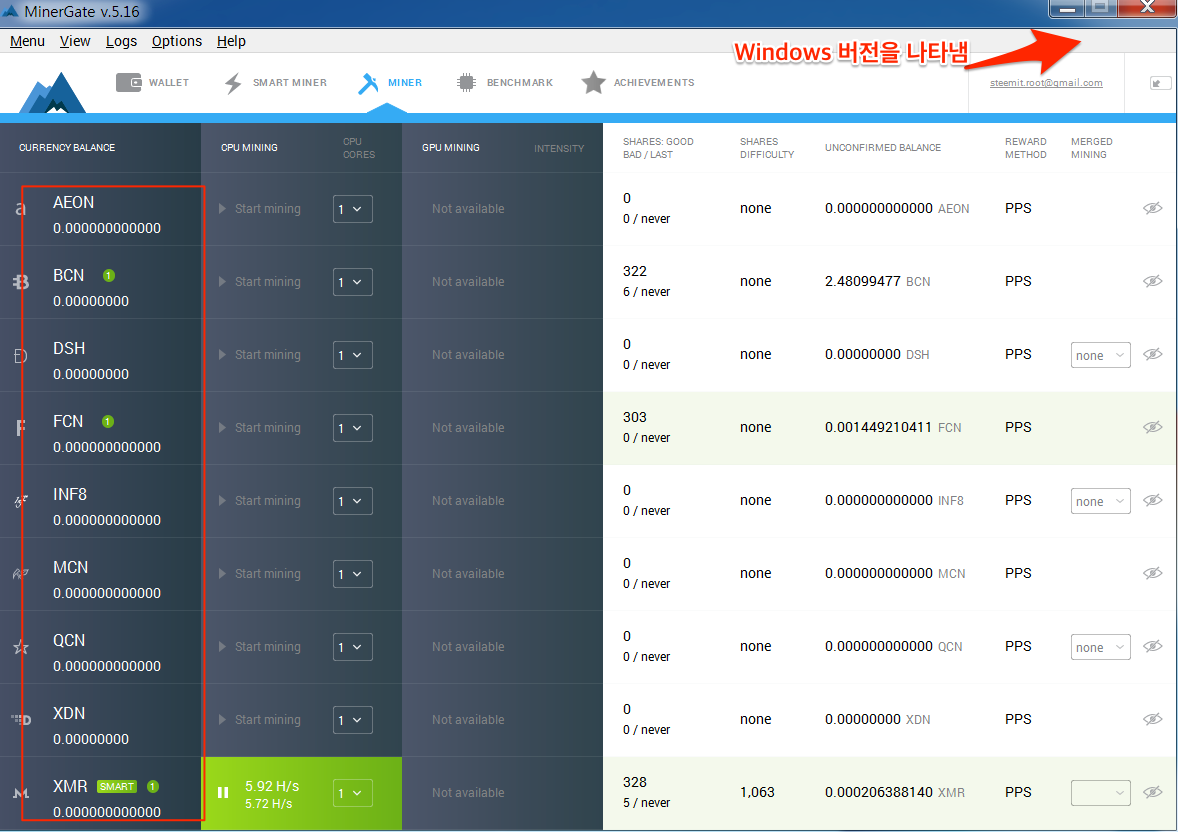Image resolution: width=1178 pixels, height=832 pixels.
Task: Toggle visibility eye for FCN row
Action: click(x=1152, y=427)
